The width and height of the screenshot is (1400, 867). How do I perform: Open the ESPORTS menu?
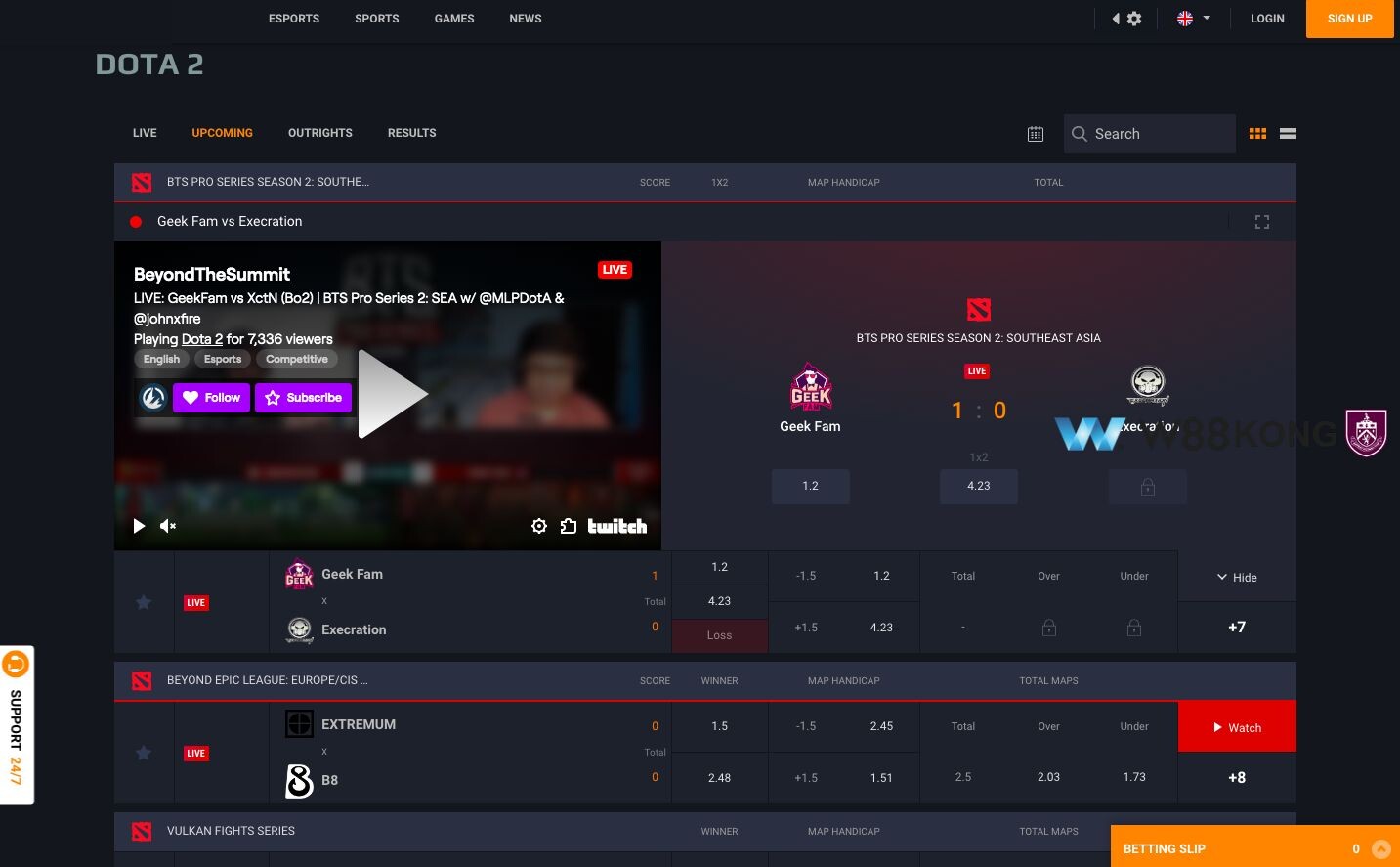294,19
